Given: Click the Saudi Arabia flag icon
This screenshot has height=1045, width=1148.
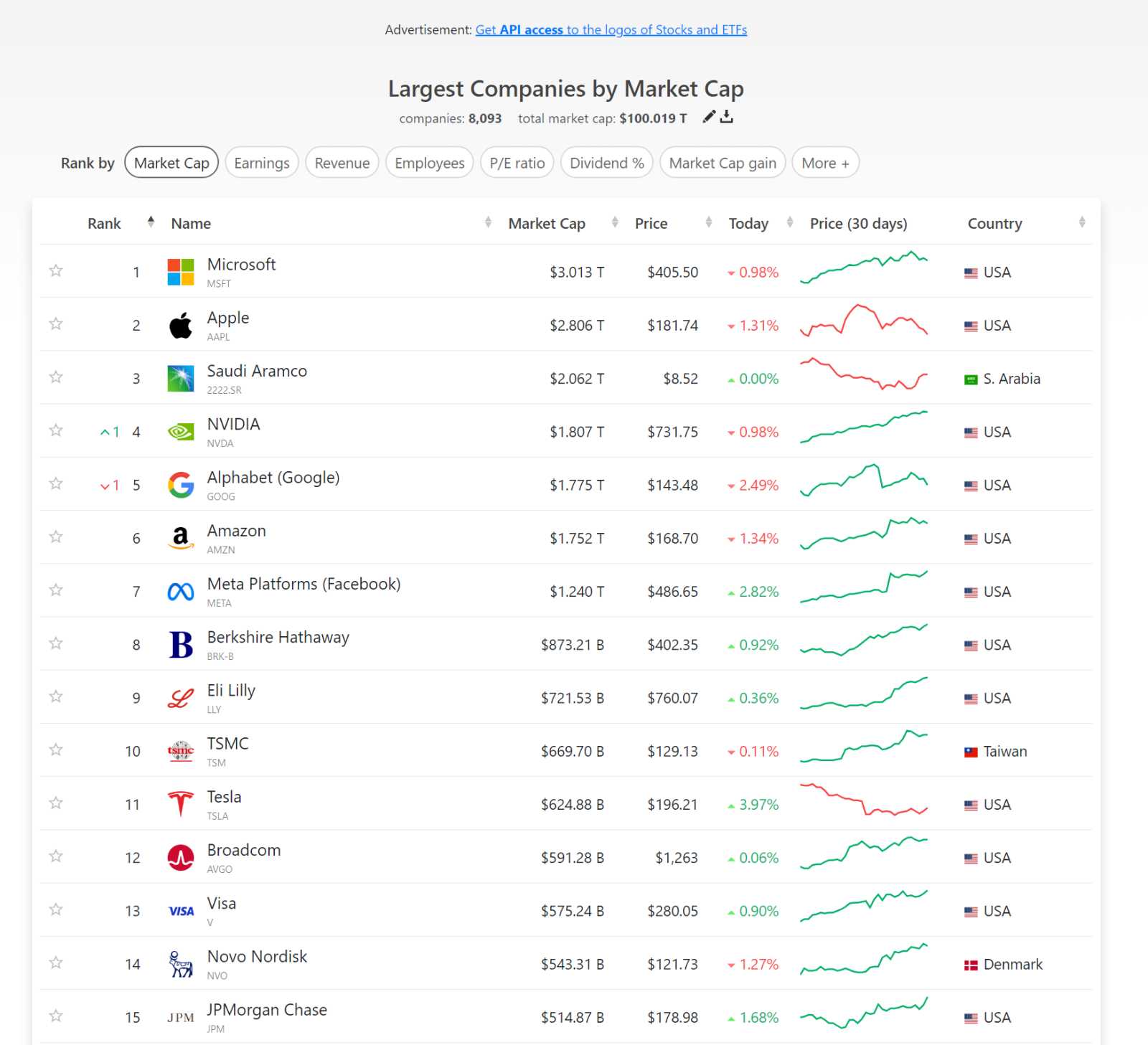Looking at the screenshot, I should pyautogui.click(x=971, y=379).
